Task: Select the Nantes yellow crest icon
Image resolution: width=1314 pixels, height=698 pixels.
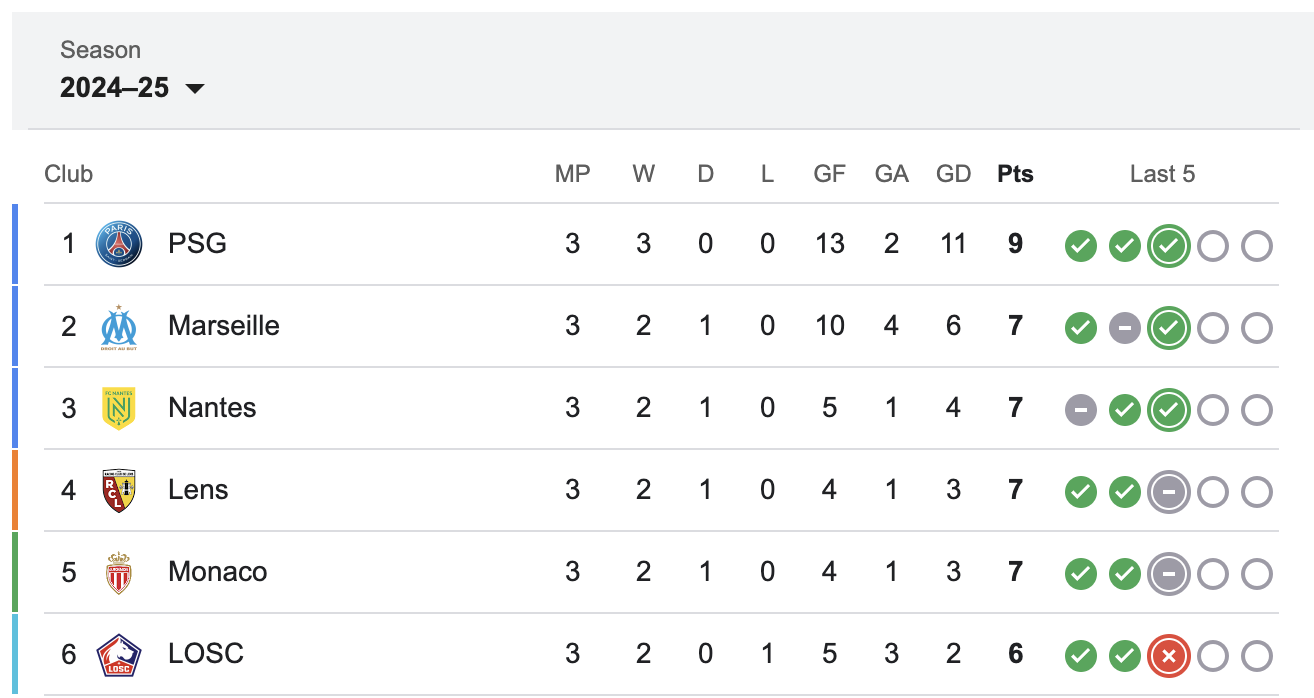Action: (x=119, y=408)
